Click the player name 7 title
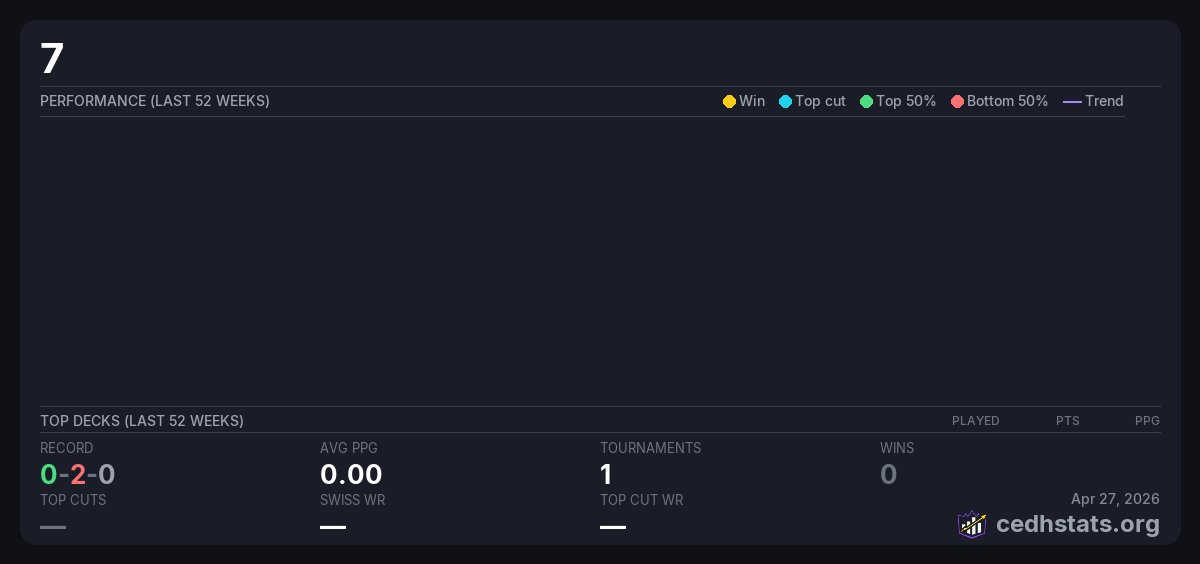Image resolution: width=1200 pixels, height=564 pixels. [52, 59]
